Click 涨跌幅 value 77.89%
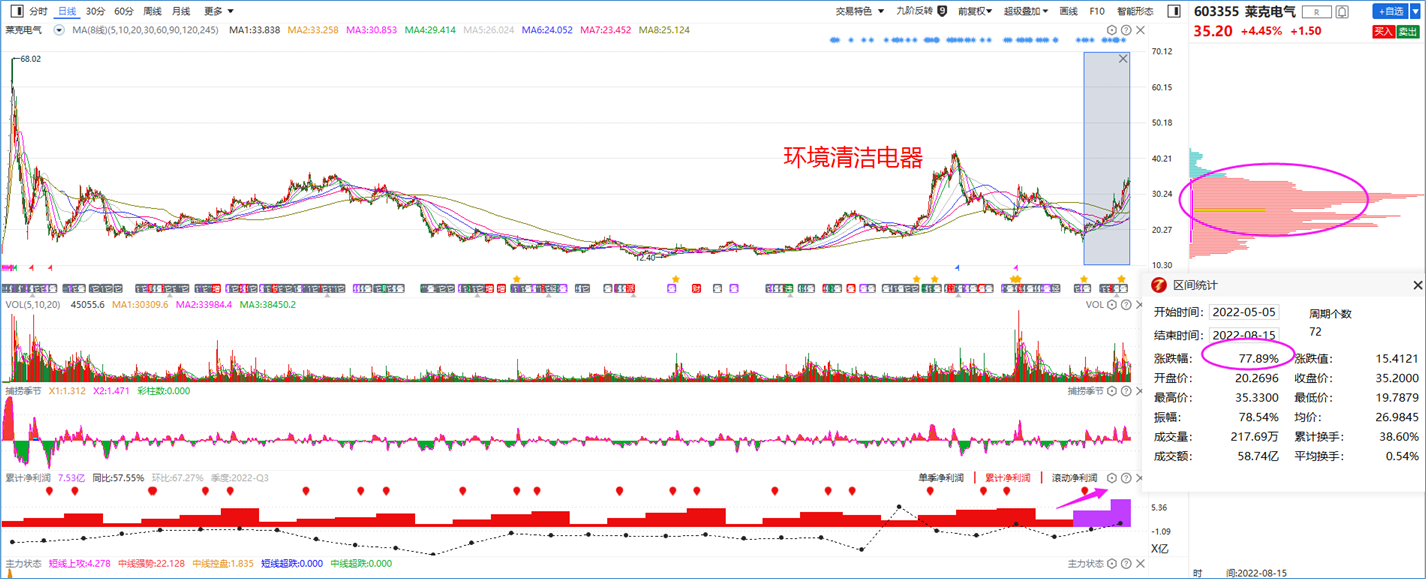Screen dimensions: 1426x579 1258,358
